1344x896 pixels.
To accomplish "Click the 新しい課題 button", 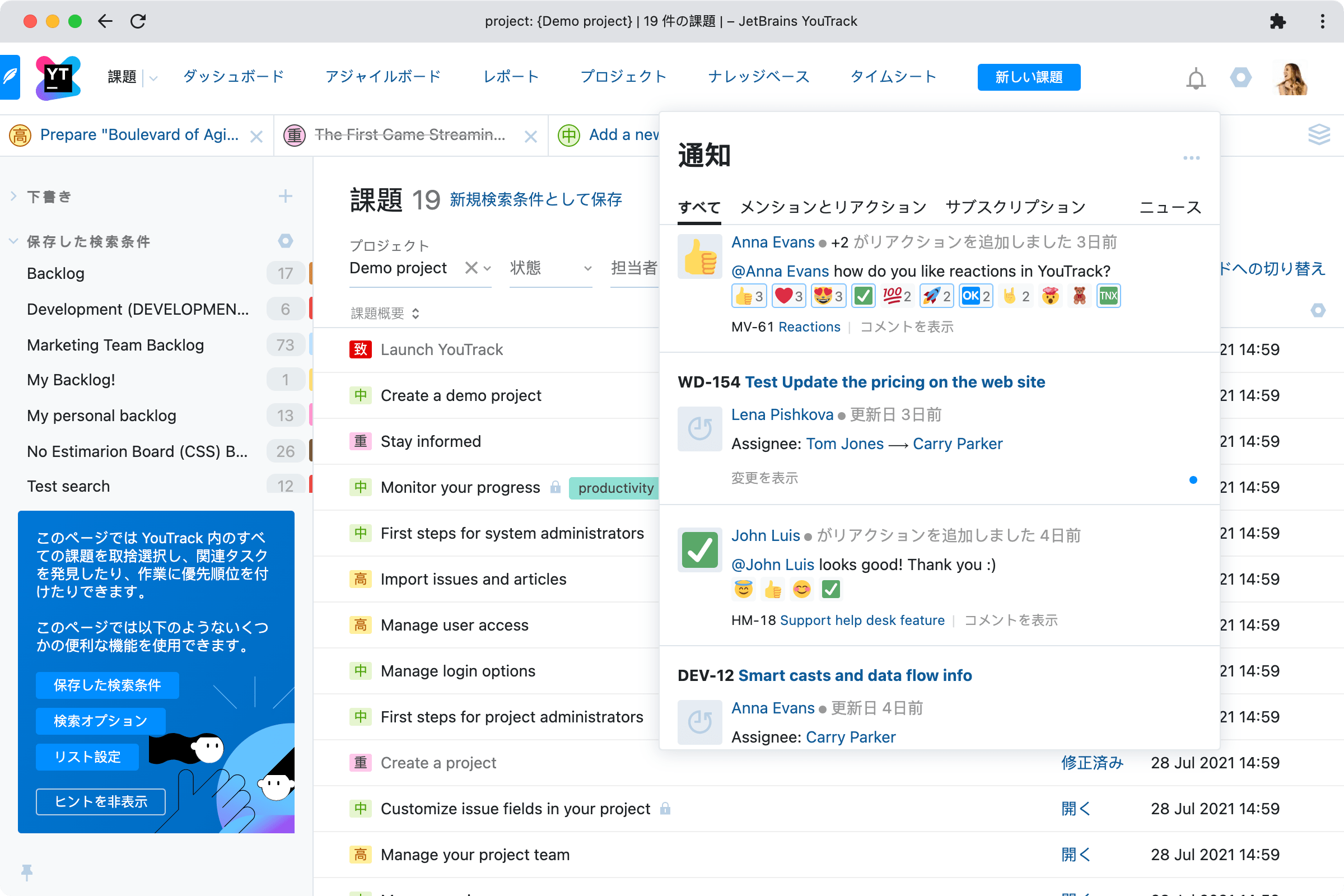I will pos(1029,77).
